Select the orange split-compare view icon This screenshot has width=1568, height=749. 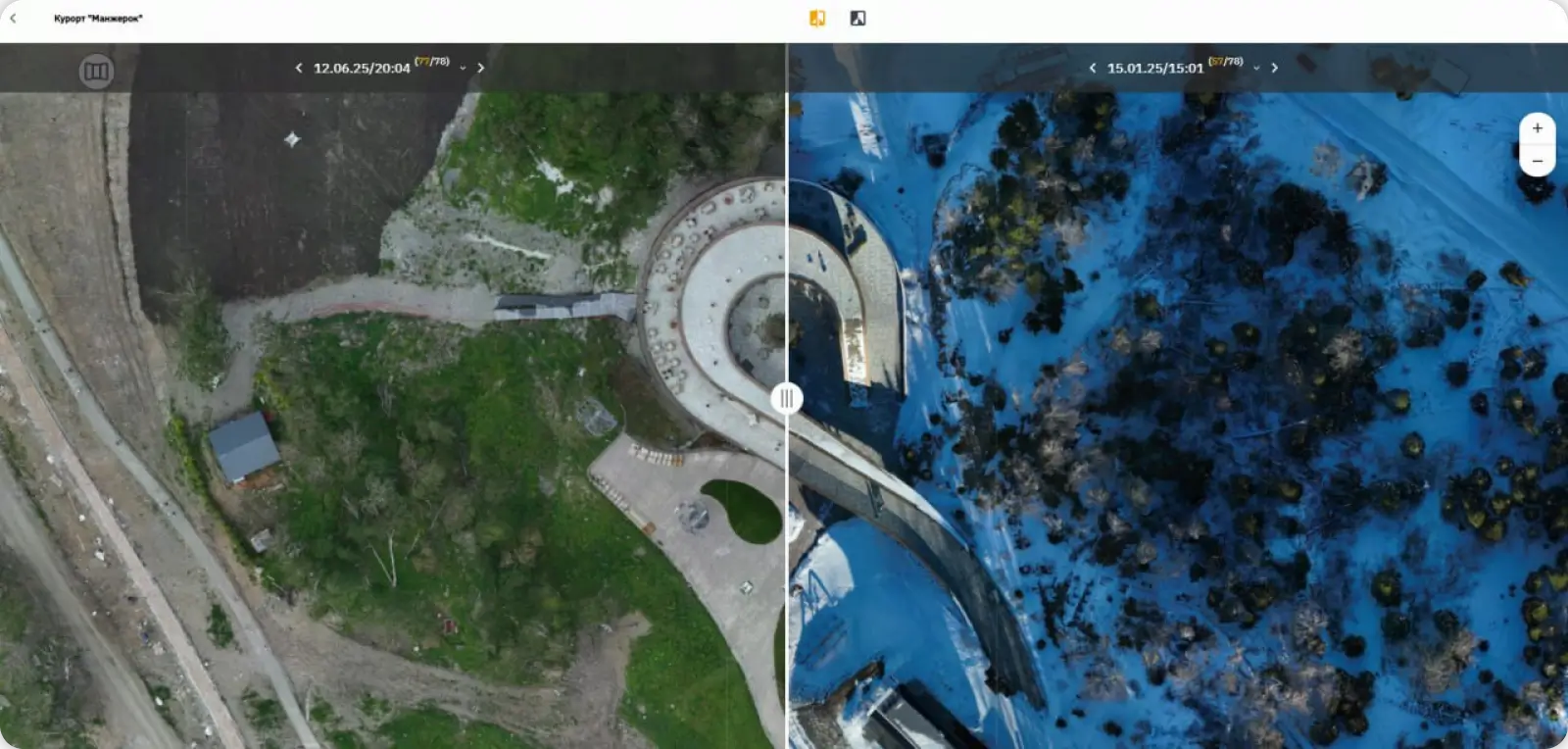click(x=817, y=19)
